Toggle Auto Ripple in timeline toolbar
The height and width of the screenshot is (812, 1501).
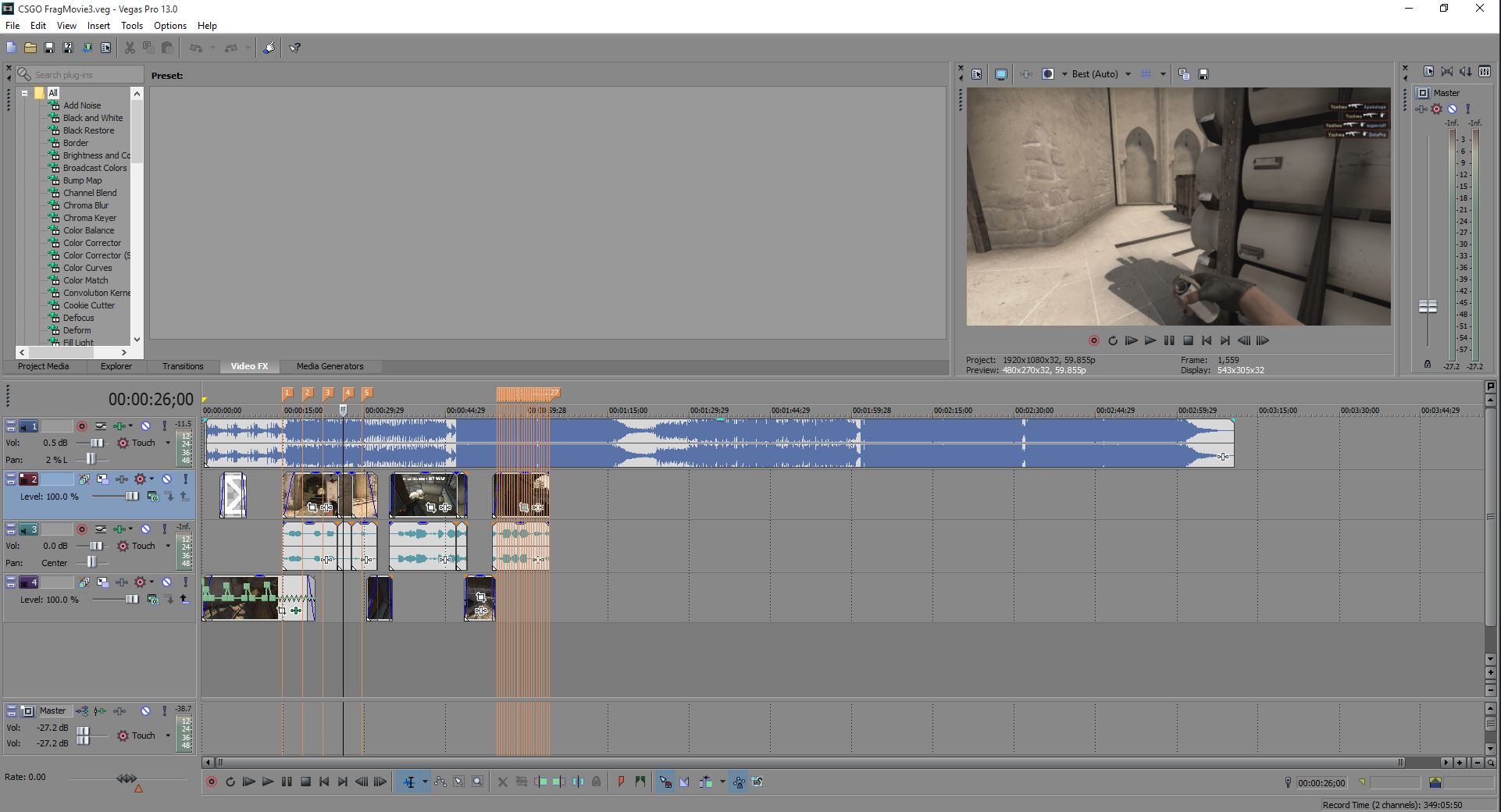click(x=707, y=782)
